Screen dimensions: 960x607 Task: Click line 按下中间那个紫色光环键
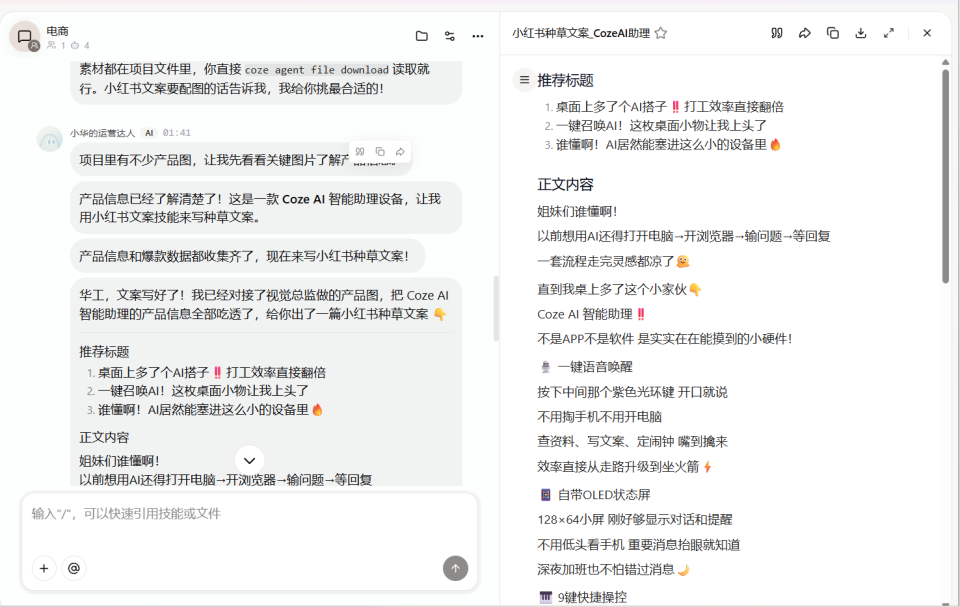pyautogui.click(x=632, y=392)
